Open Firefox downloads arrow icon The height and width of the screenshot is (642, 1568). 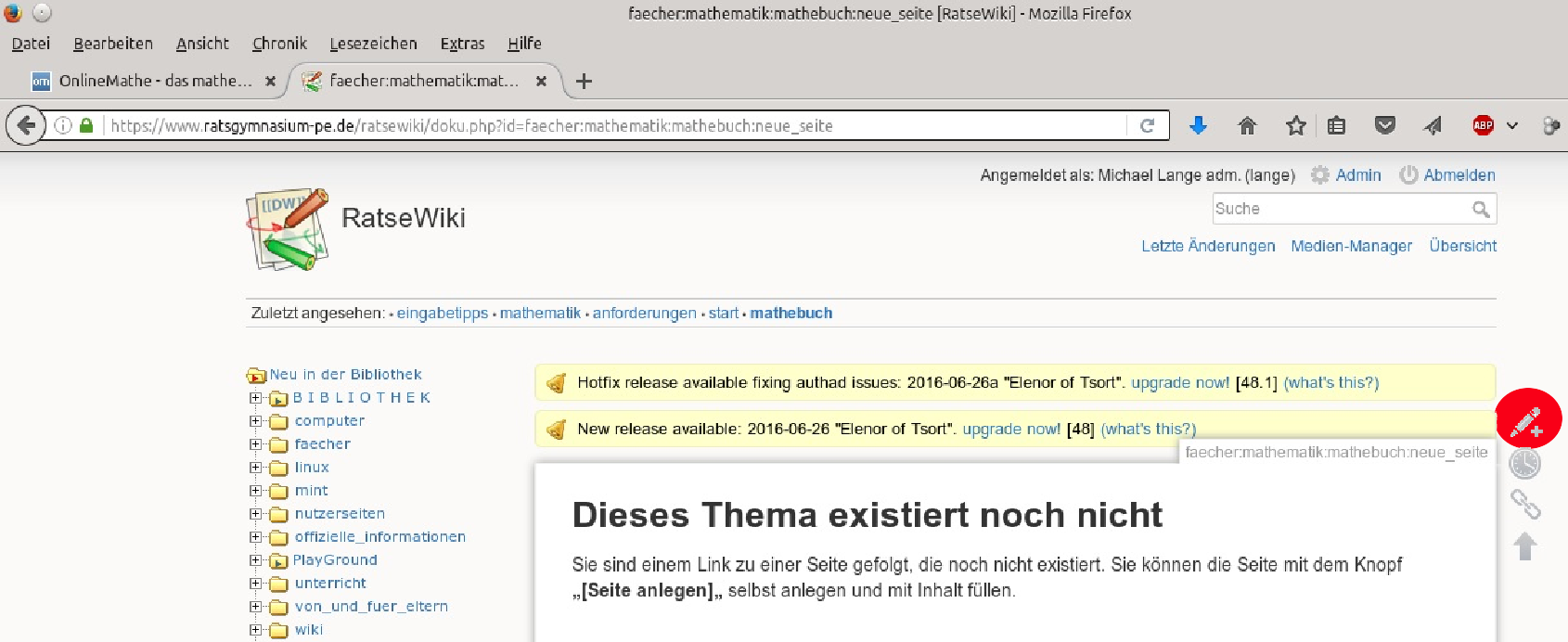(1198, 125)
